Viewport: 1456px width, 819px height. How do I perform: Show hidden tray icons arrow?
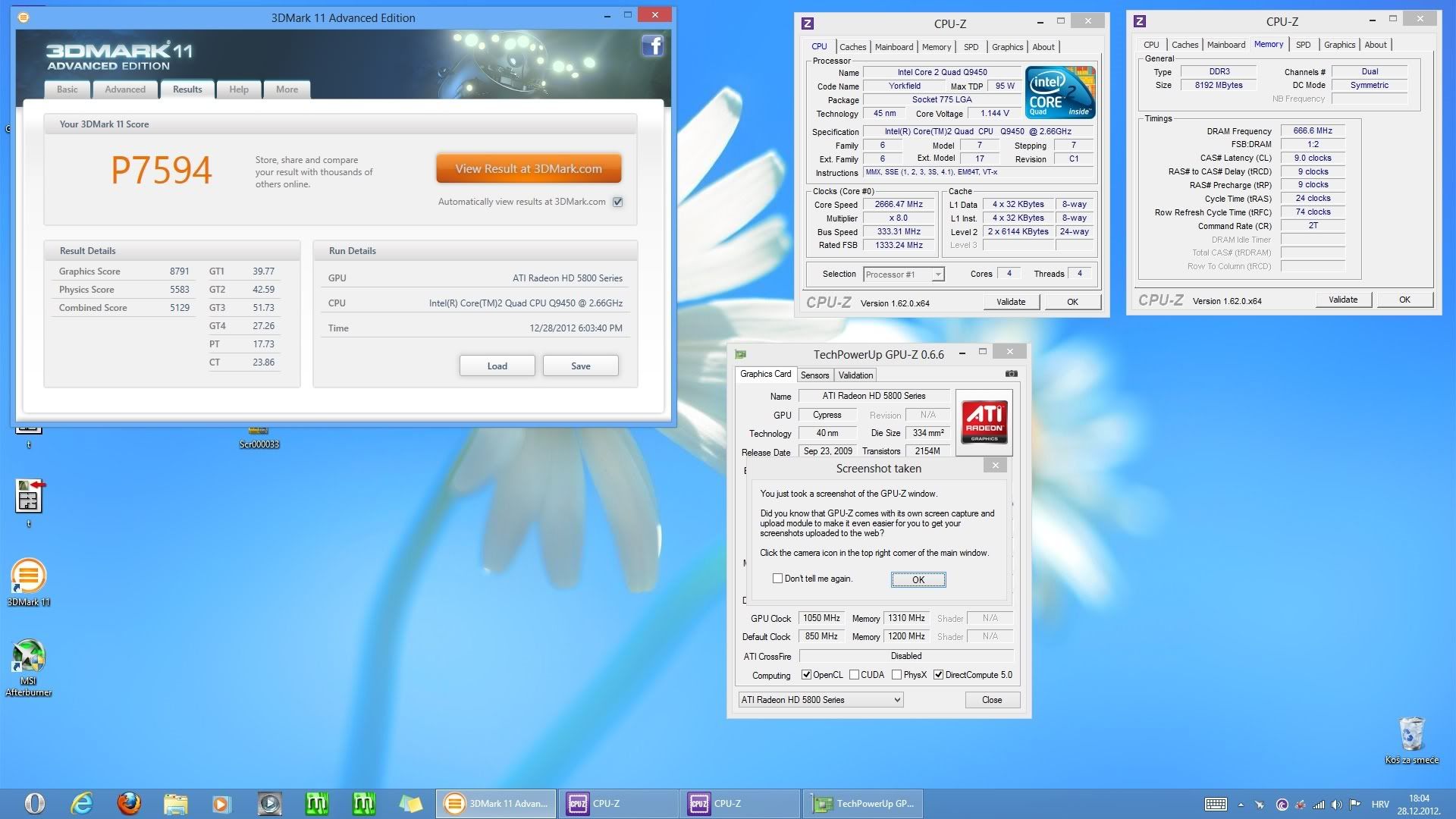click(x=1241, y=804)
